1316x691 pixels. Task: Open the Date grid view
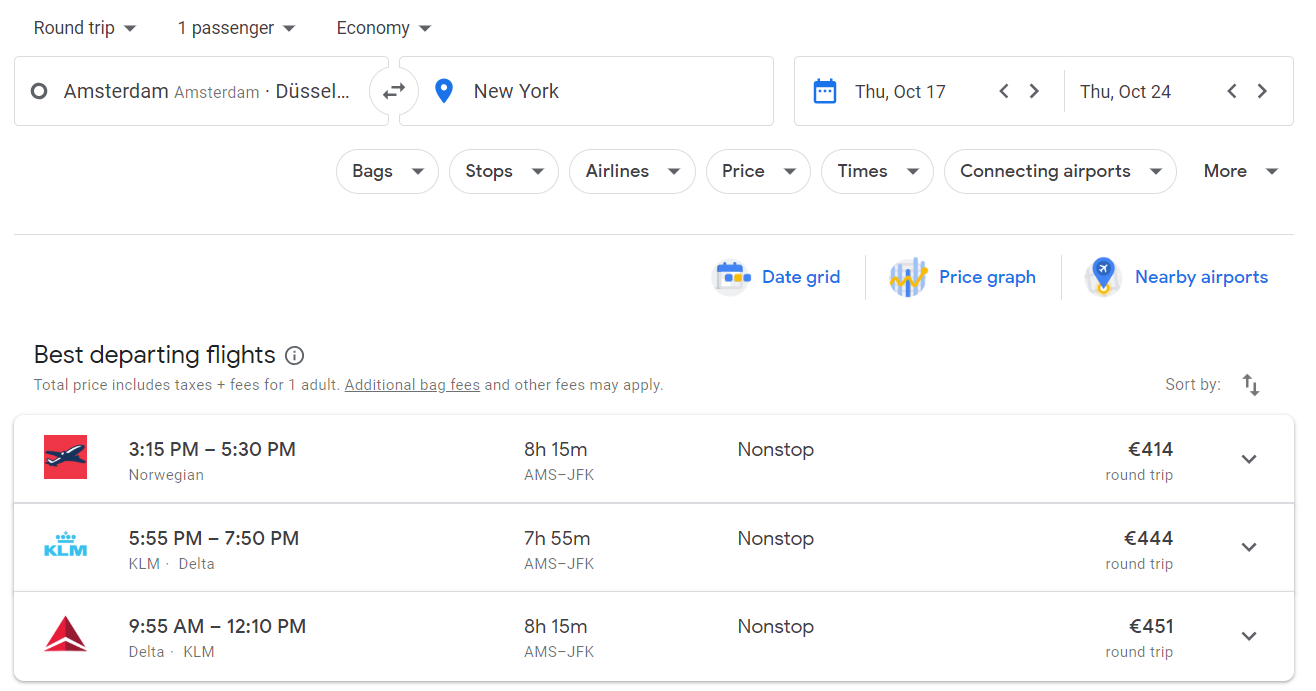pyautogui.click(x=778, y=277)
